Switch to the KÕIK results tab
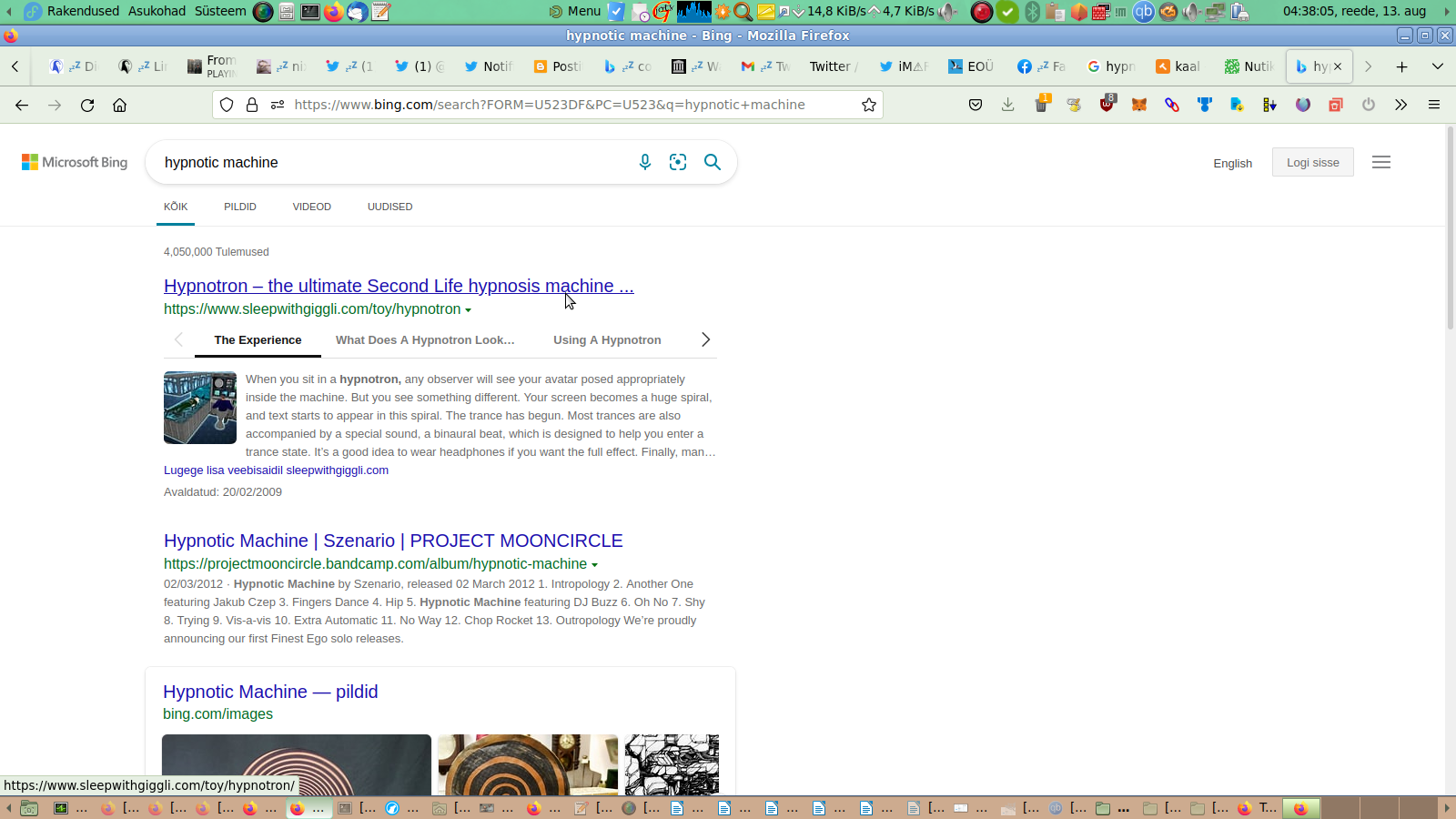 [176, 207]
